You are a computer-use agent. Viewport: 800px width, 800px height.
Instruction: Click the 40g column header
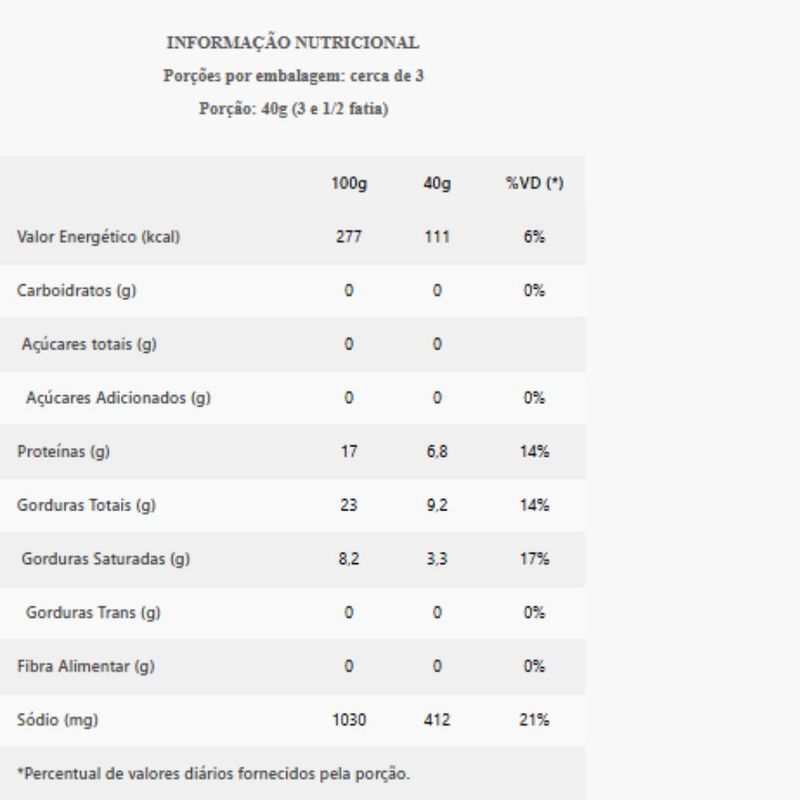[437, 184]
